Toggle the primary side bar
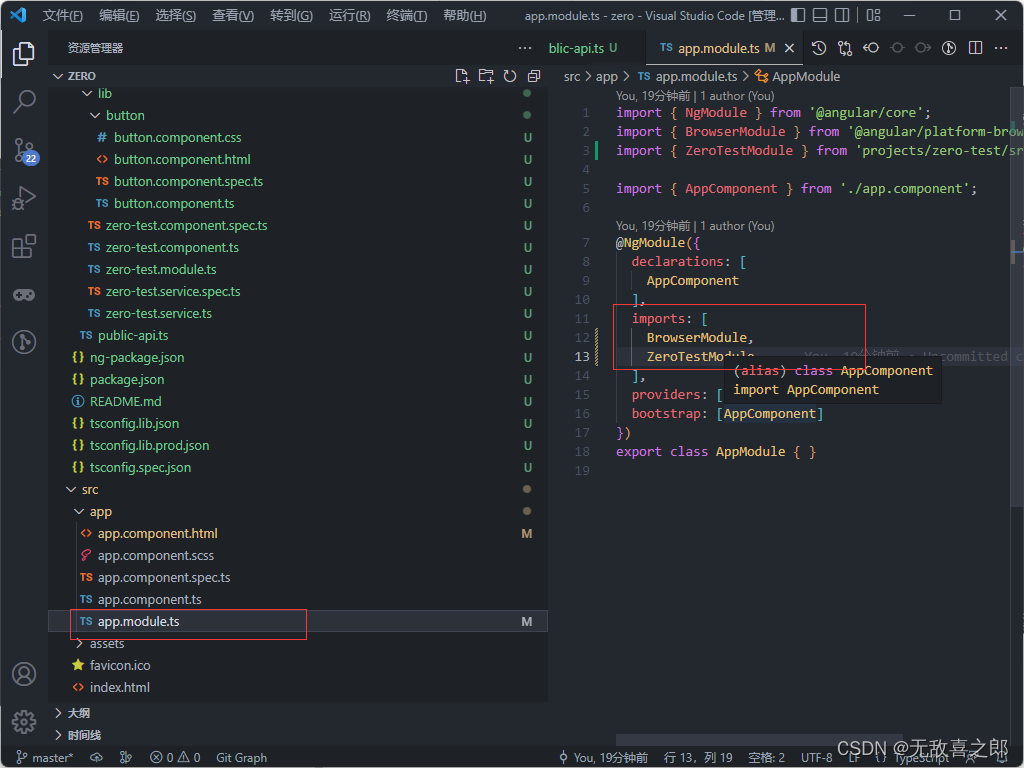This screenshot has height=768, width=1024. [x=798, y=15]
